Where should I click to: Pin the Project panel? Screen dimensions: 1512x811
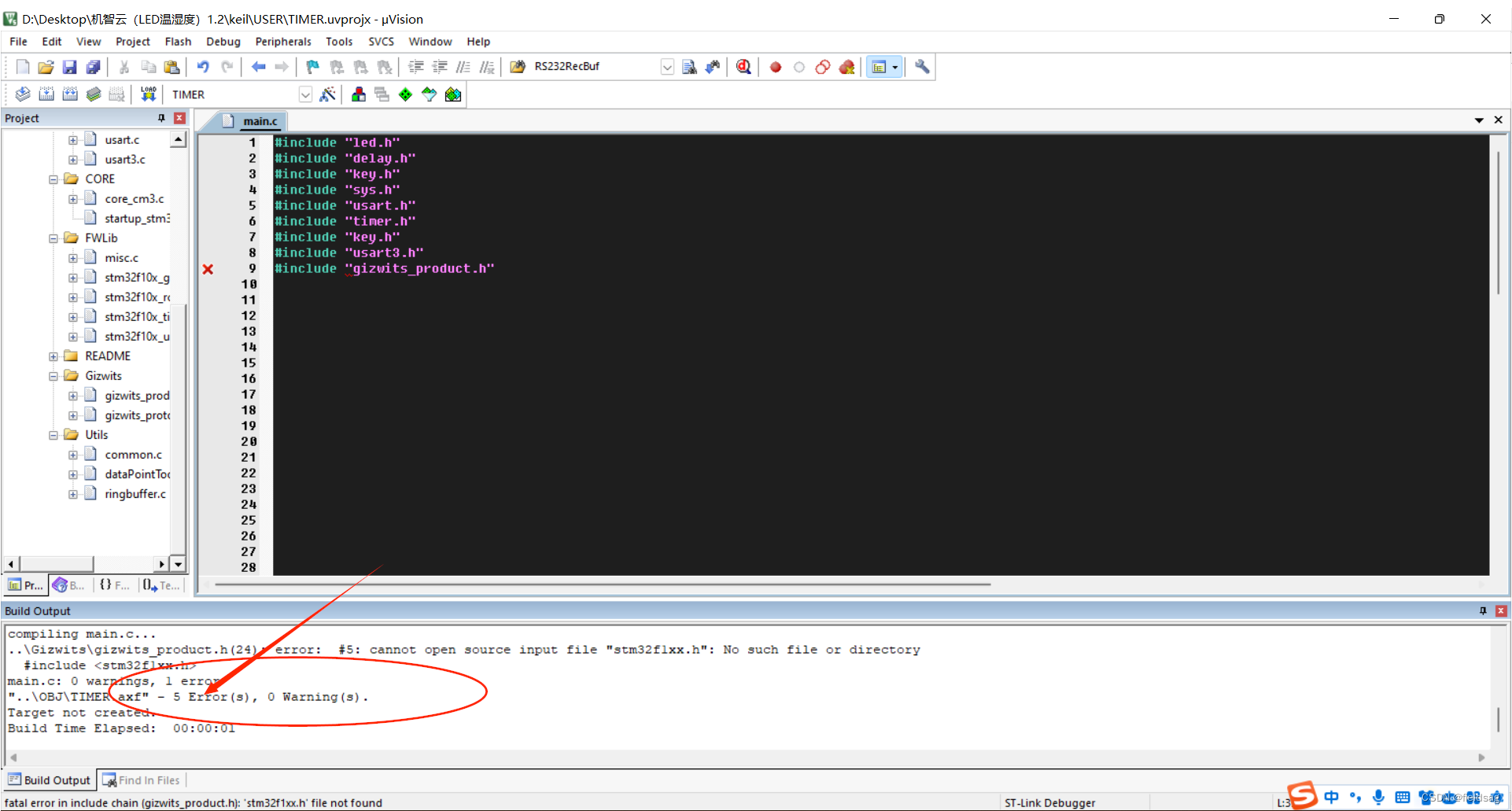161,118
